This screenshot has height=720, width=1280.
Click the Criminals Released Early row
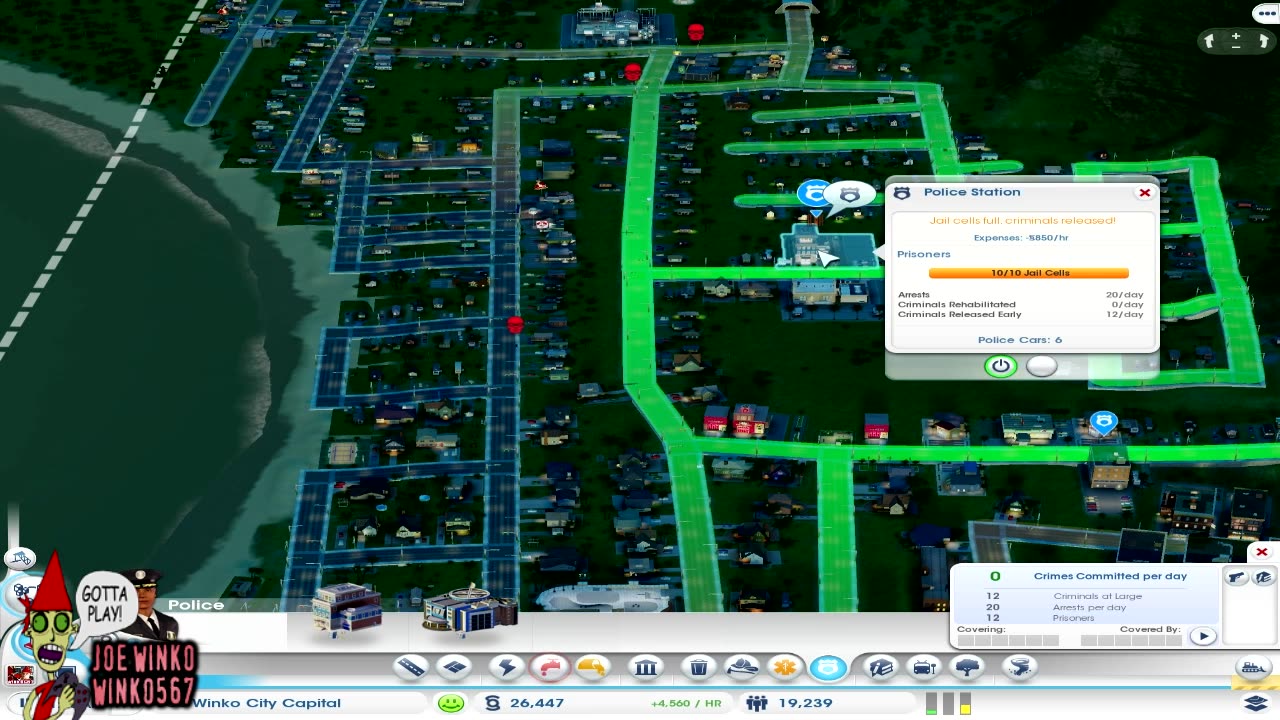coord(1021,314)
